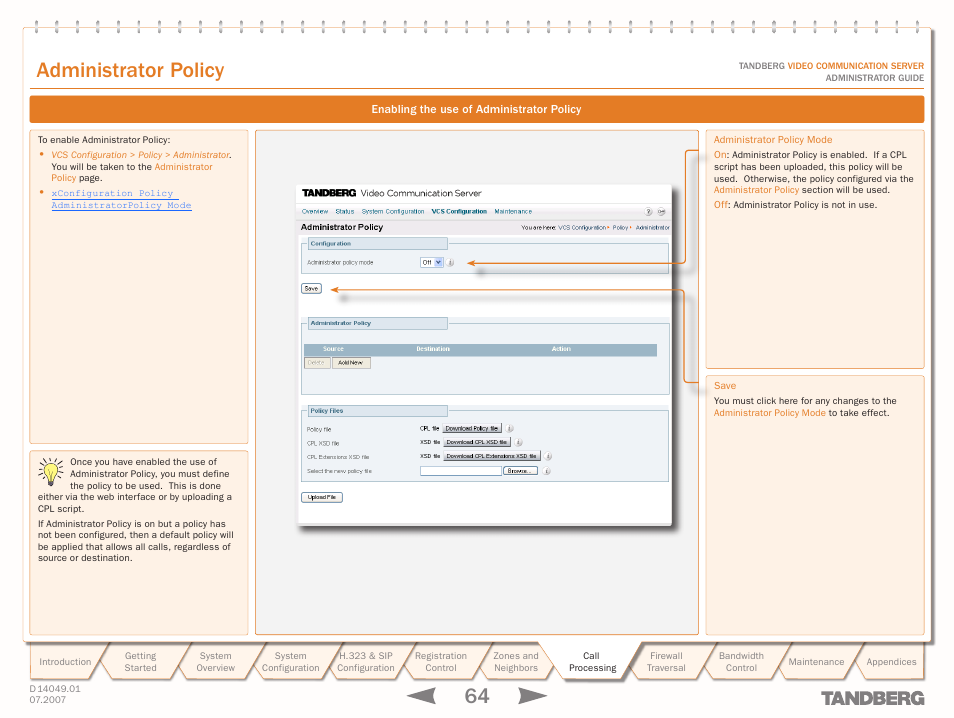954x718 pixels.
Task: Click the lightbulb tip icon
Action: [50, 472]
